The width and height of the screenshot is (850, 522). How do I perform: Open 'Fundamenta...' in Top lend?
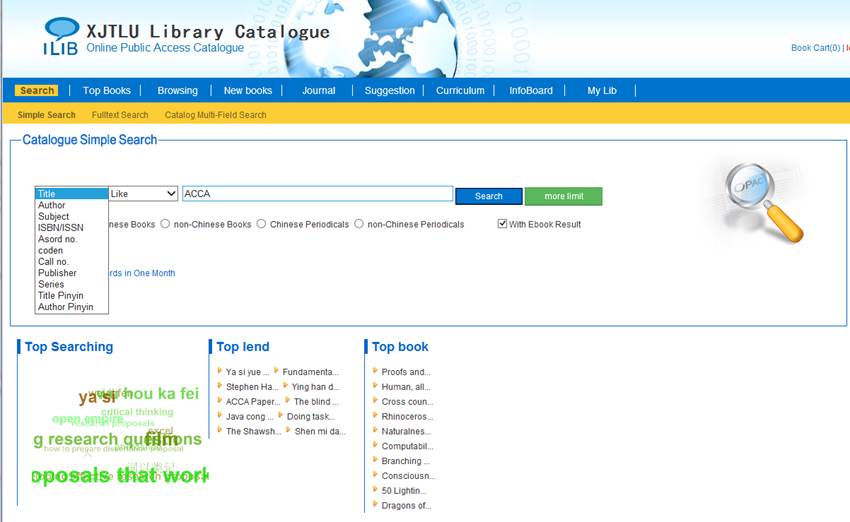point(310,372)
